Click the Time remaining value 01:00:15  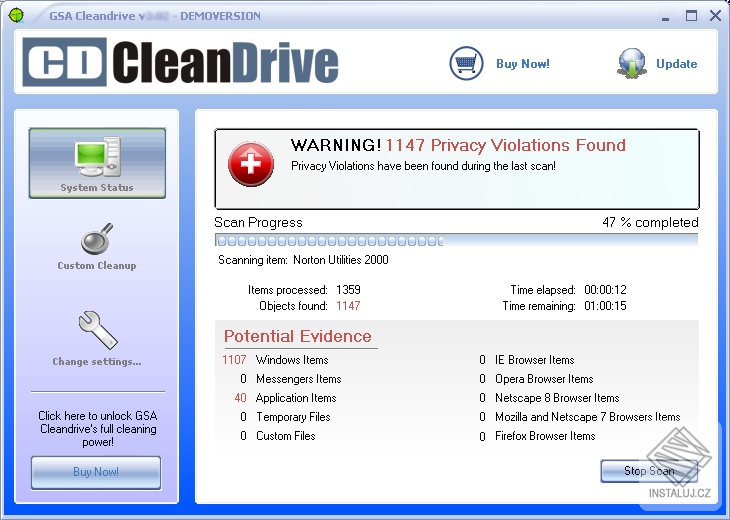coord(605,306)
